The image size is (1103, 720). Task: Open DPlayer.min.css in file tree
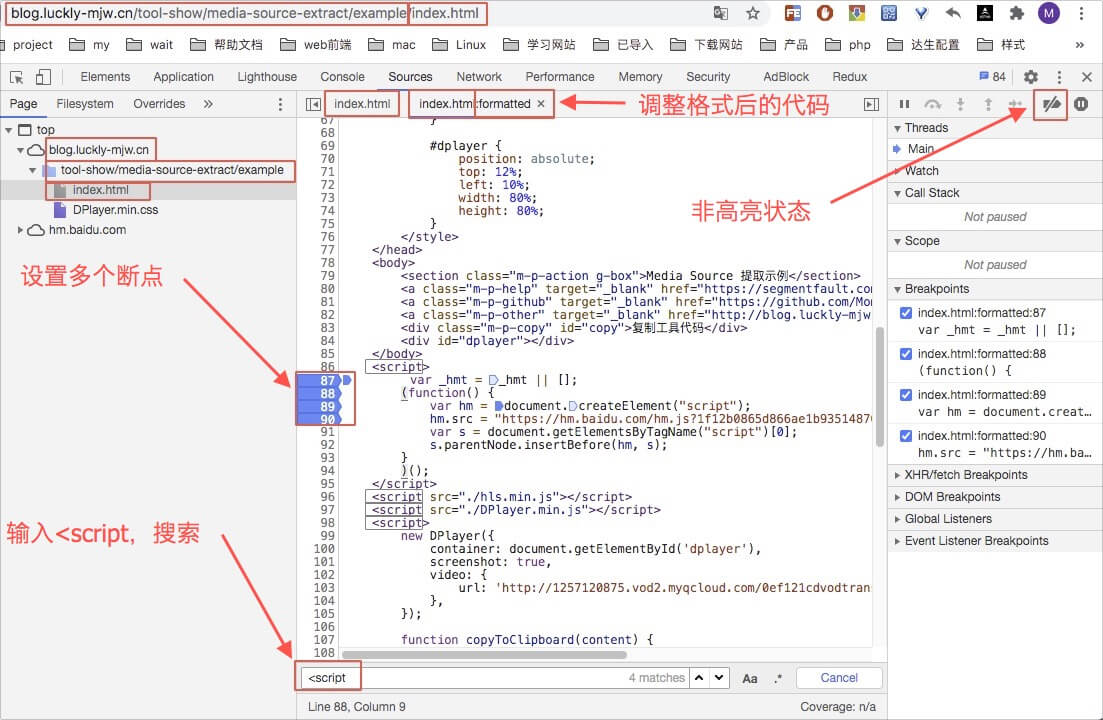coord(115,210)
